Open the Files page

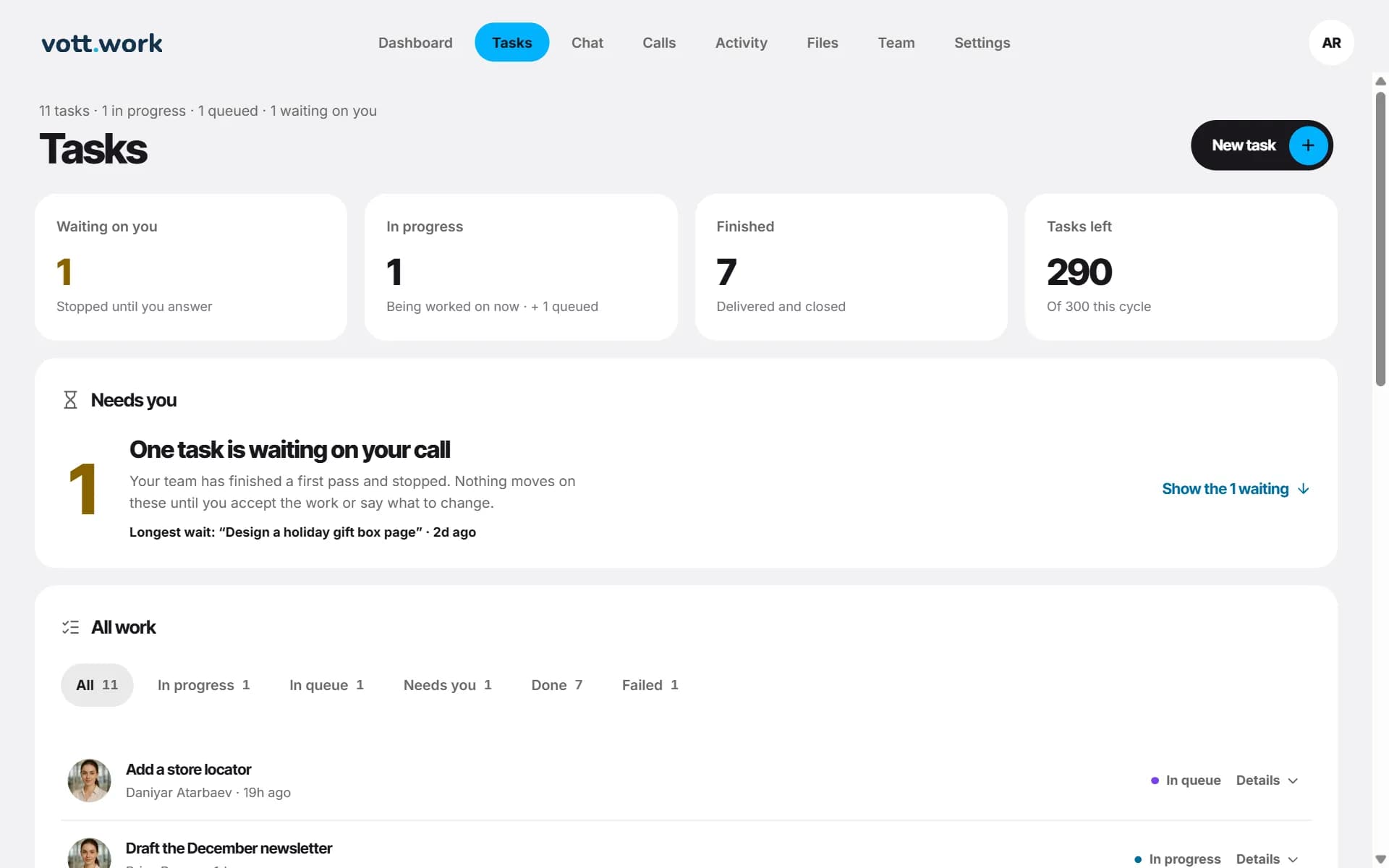823,43
